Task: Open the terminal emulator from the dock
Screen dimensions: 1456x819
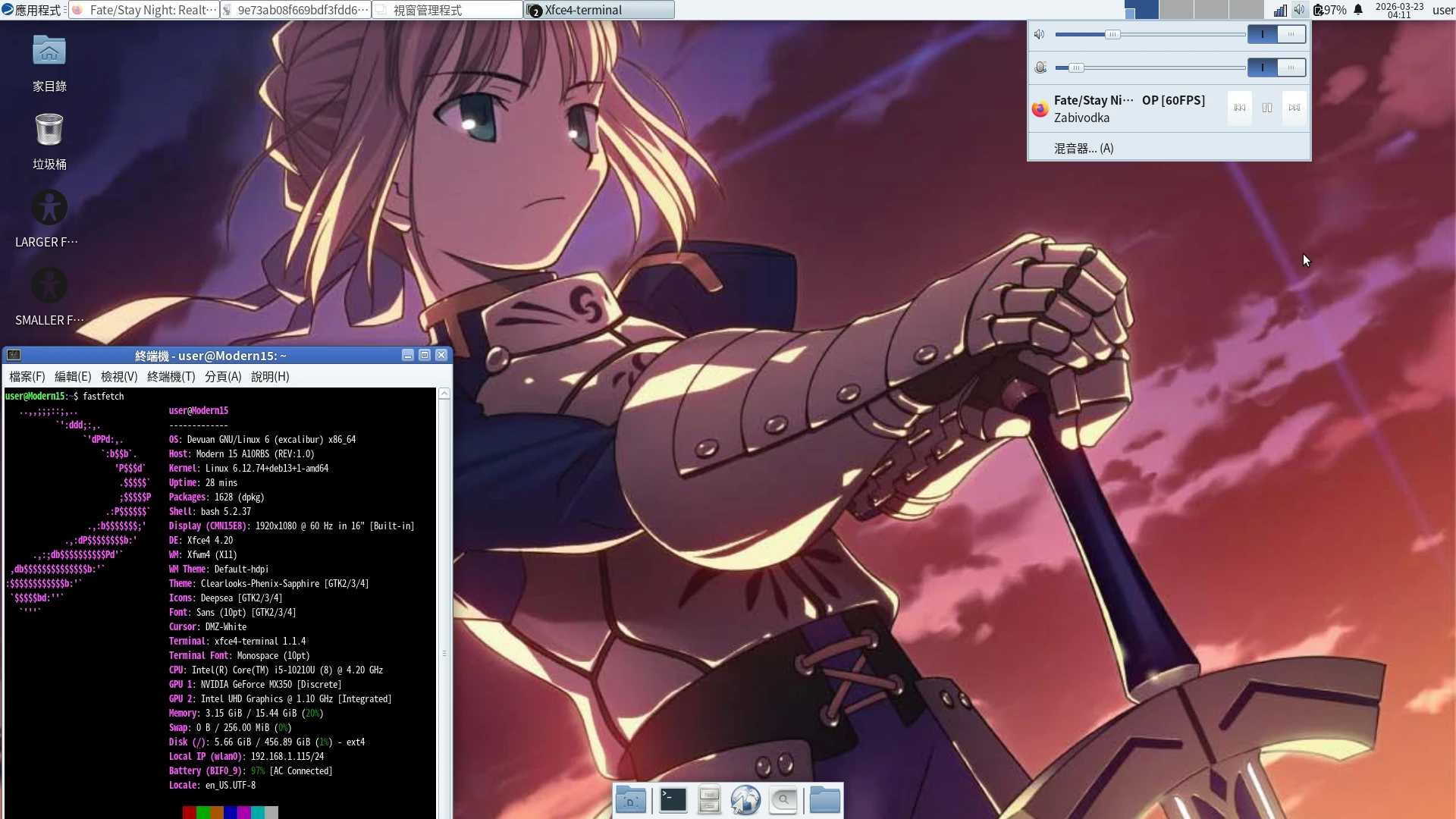Action: pyautogui.click(x=673, y=800)
